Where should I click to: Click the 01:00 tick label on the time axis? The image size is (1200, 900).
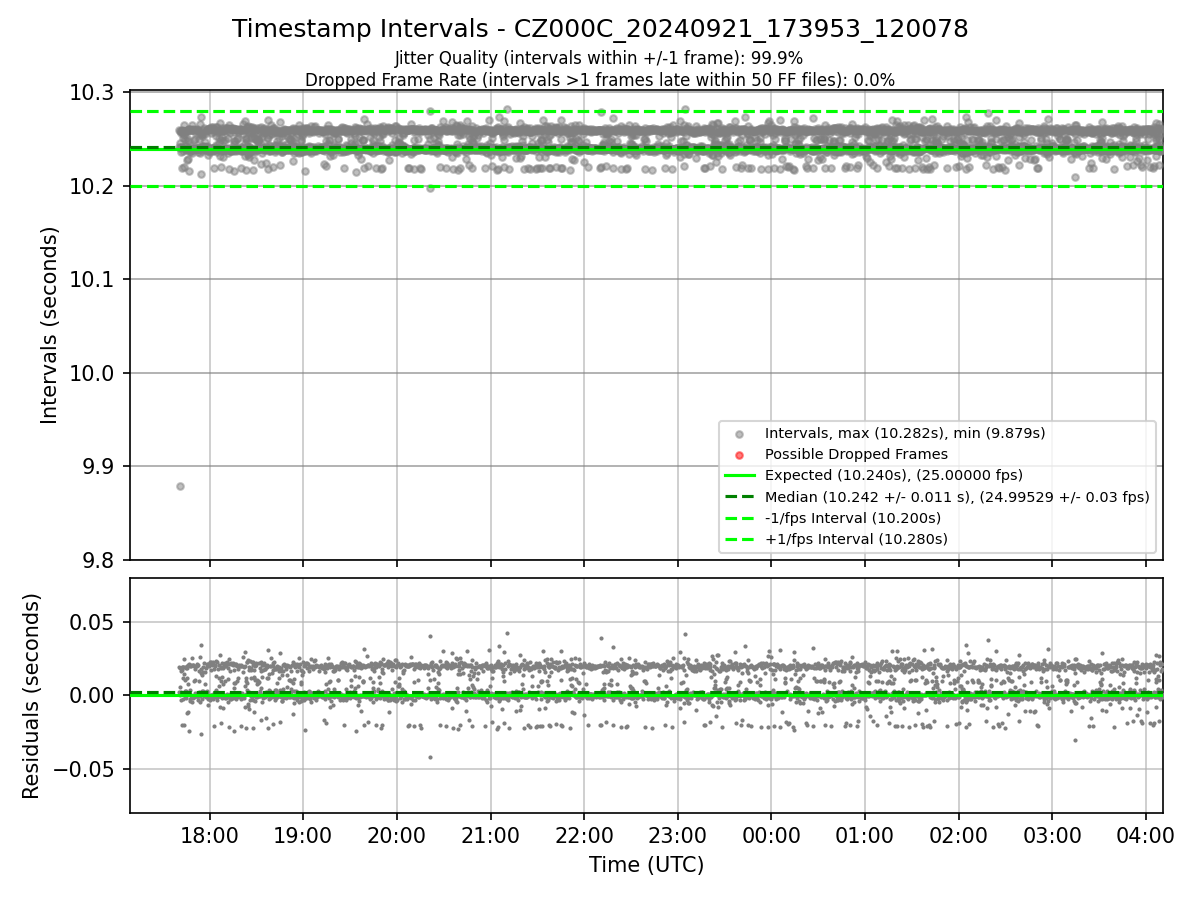(x=865, y=836)
